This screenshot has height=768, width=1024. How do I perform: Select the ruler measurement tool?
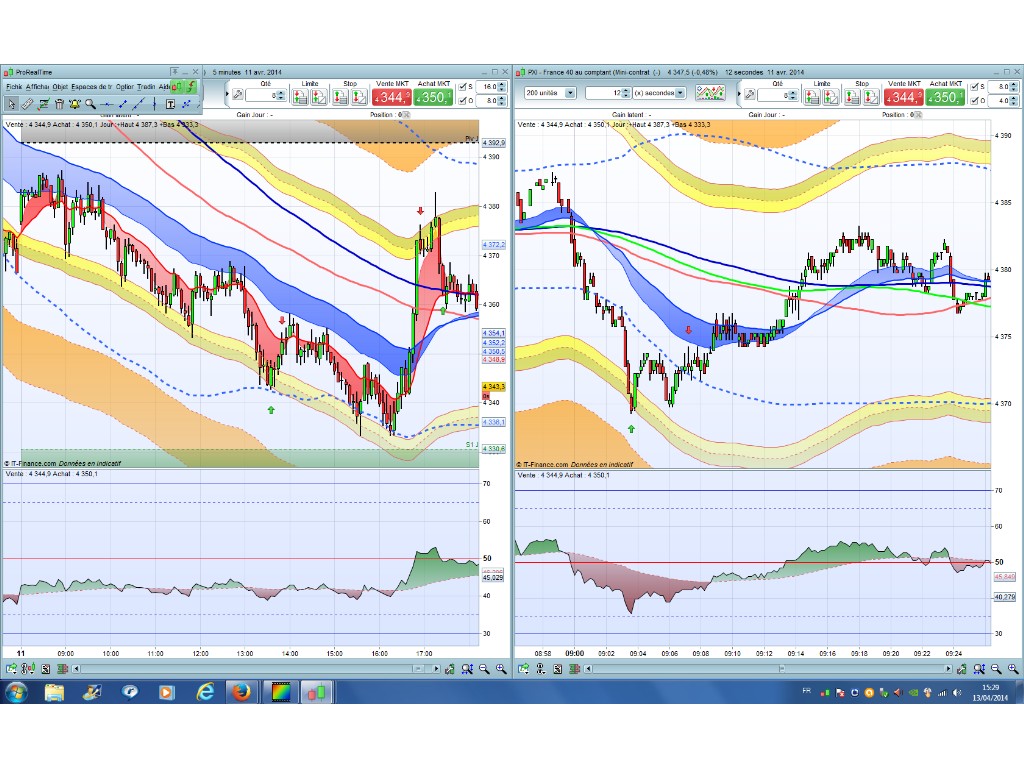point(27,104)
